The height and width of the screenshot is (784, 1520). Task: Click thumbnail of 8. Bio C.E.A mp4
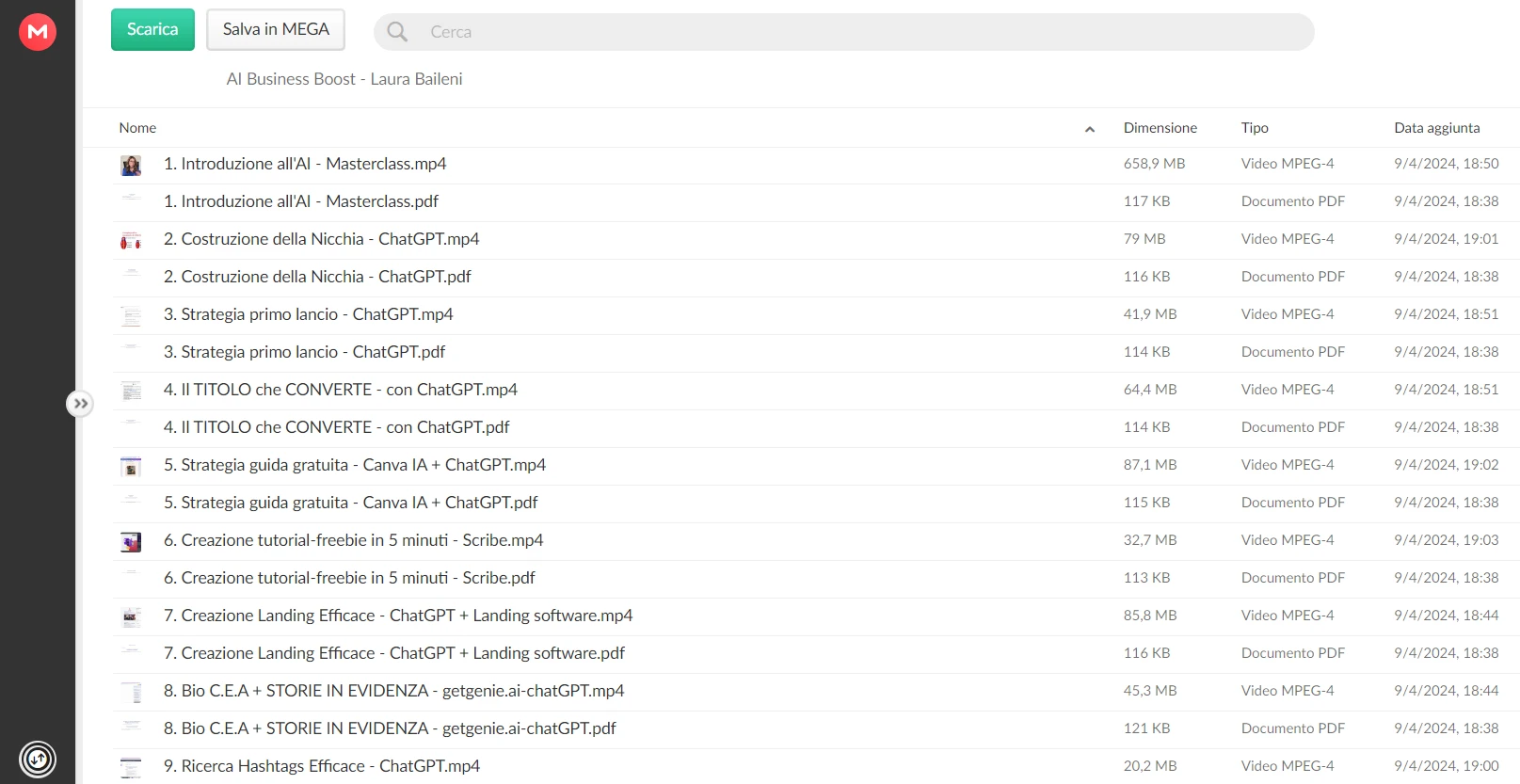131,693
